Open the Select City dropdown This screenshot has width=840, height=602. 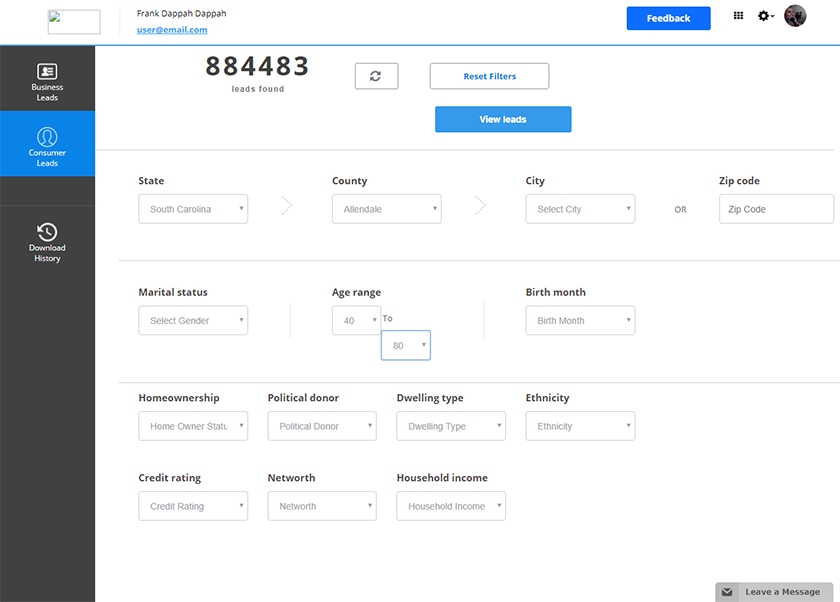pos(580,209)
